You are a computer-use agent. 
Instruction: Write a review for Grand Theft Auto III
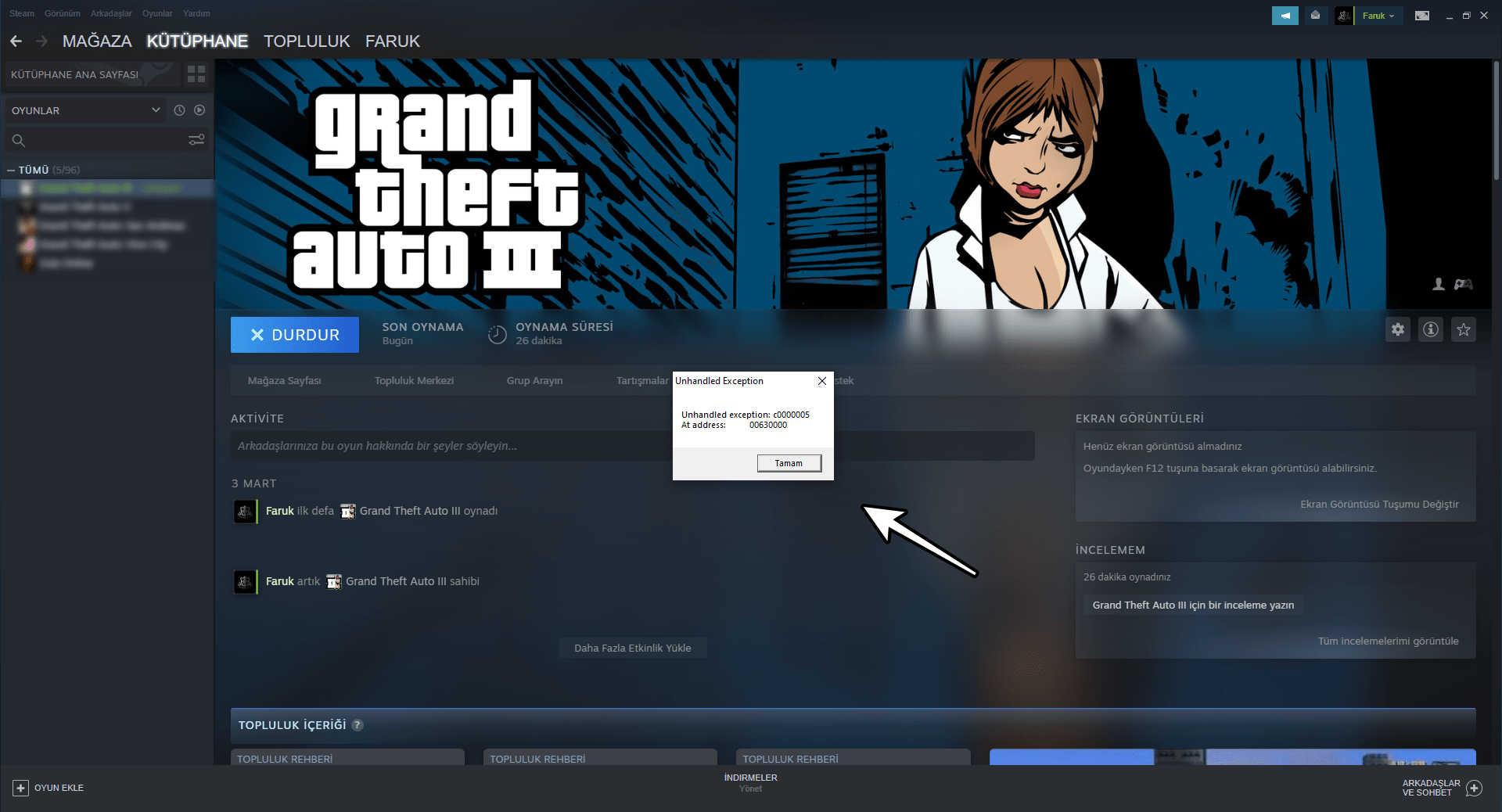click(x=1193, y=605)
